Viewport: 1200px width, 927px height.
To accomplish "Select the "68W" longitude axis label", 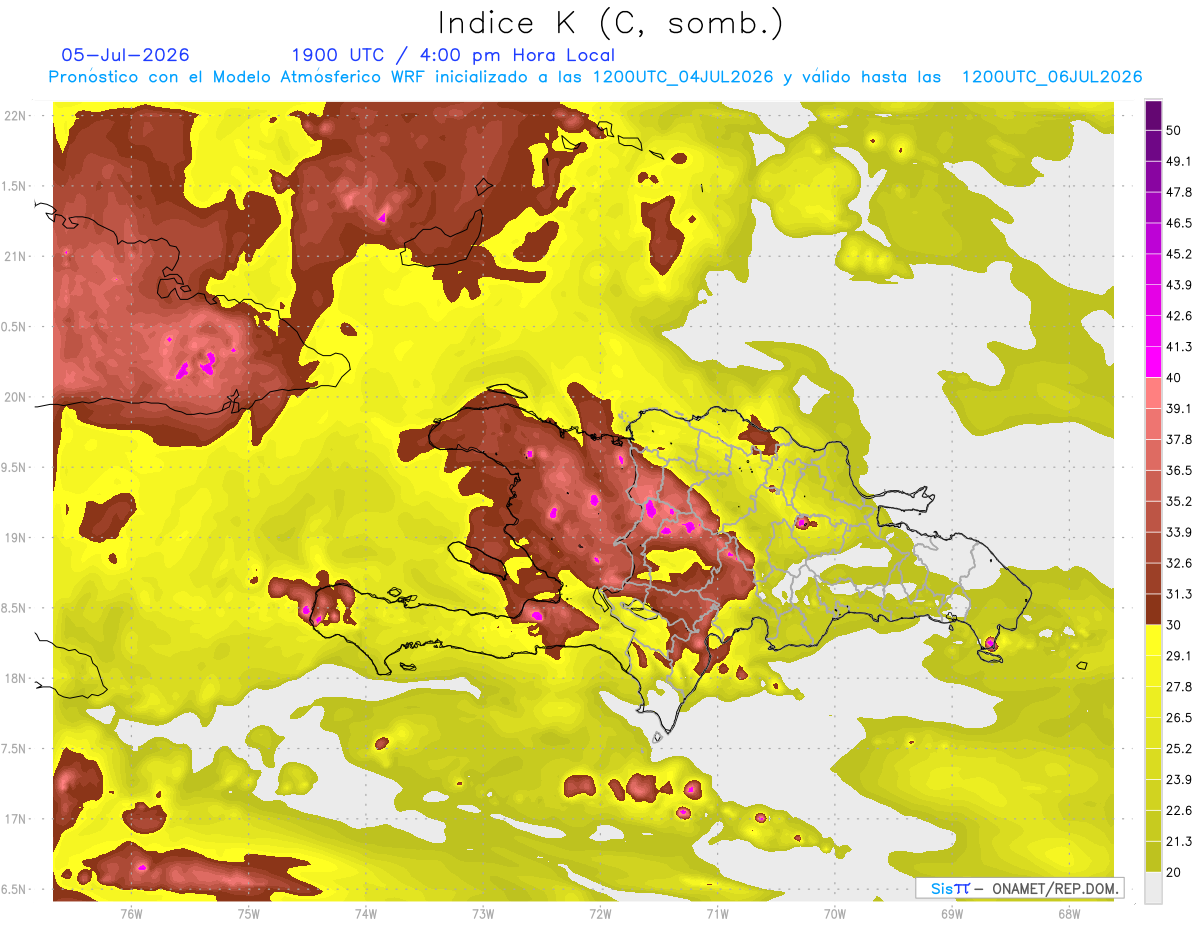I will pyautogui.click(x=1069, y=914).
